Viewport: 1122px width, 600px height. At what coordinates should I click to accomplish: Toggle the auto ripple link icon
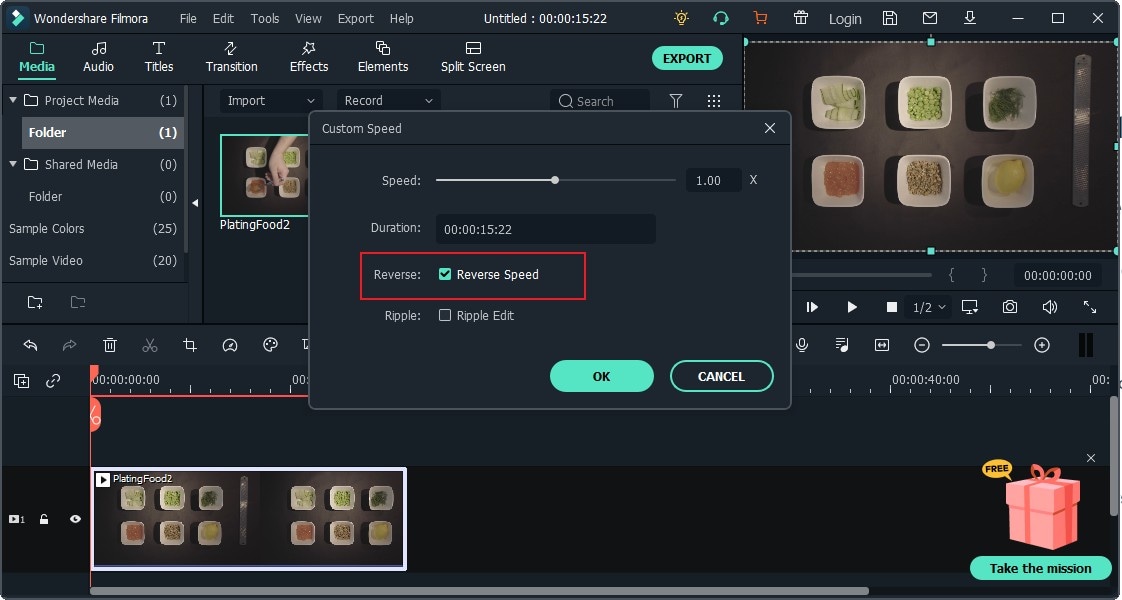(x=53, y=381)
